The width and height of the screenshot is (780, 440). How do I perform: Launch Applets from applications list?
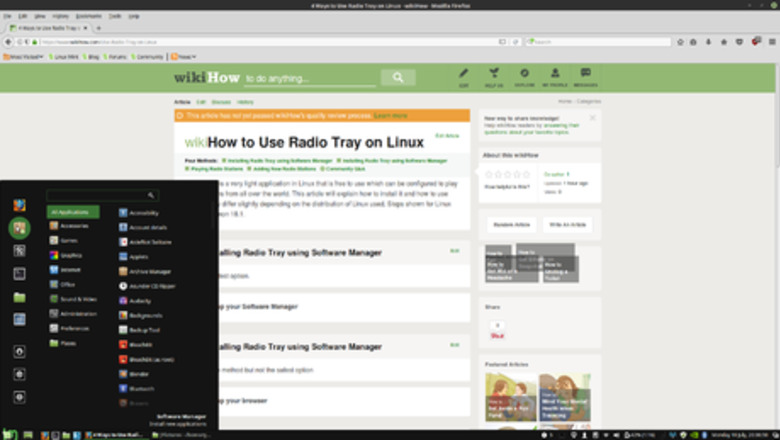pyautogui.click(x=134, y=257)
